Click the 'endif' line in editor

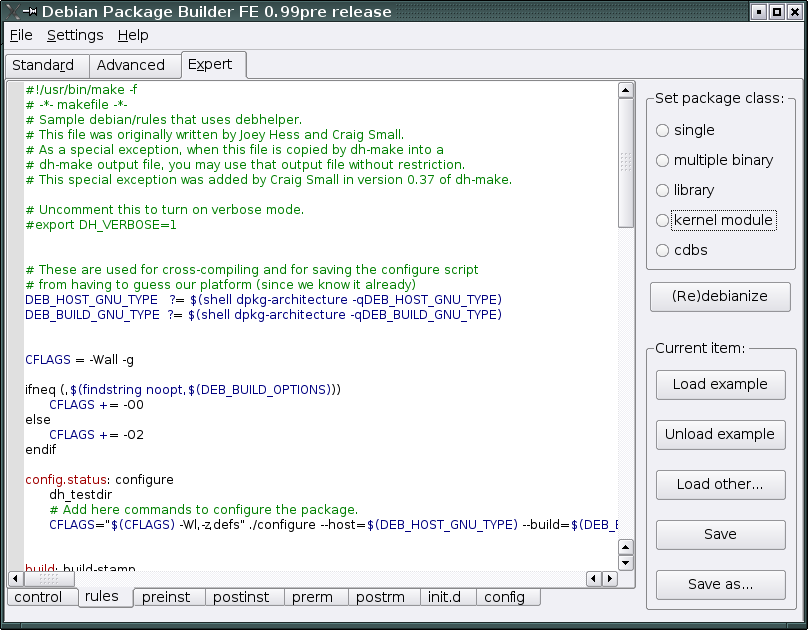(x=41, y=450)
